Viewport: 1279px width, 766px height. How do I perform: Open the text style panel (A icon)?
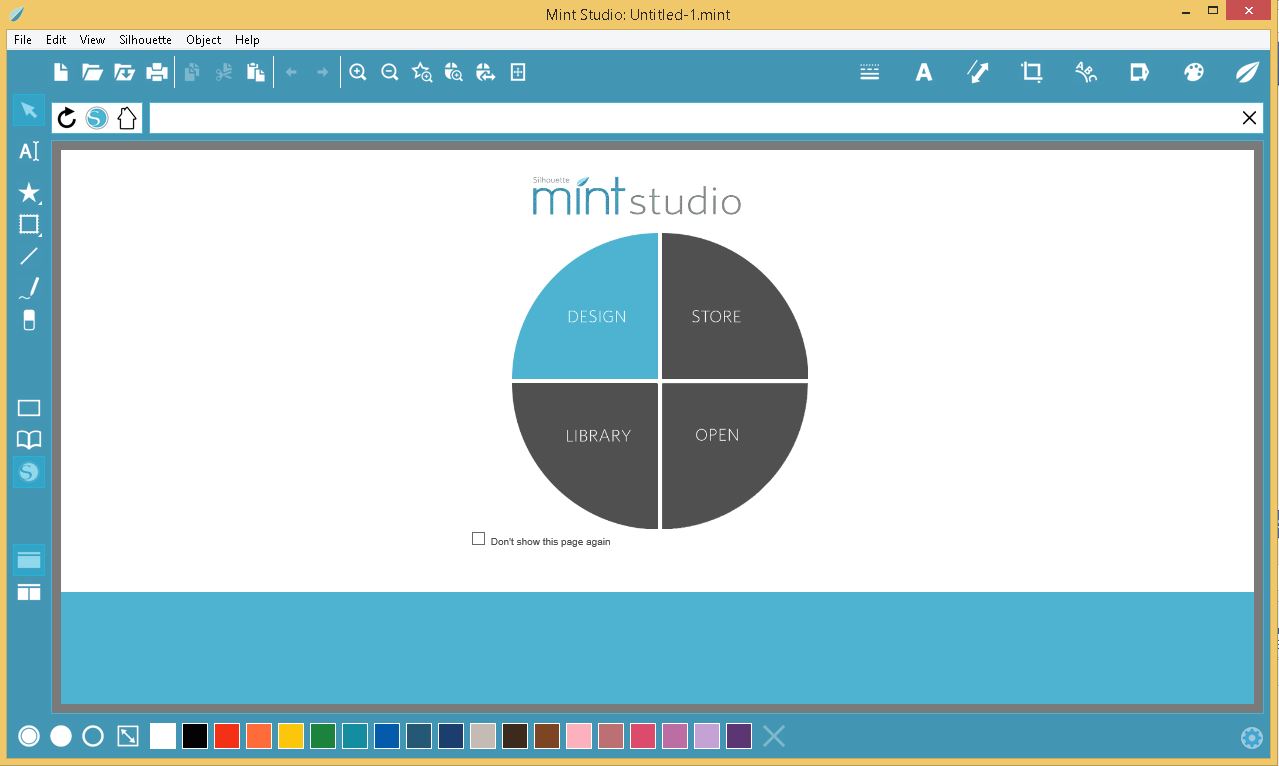(924, 72)
